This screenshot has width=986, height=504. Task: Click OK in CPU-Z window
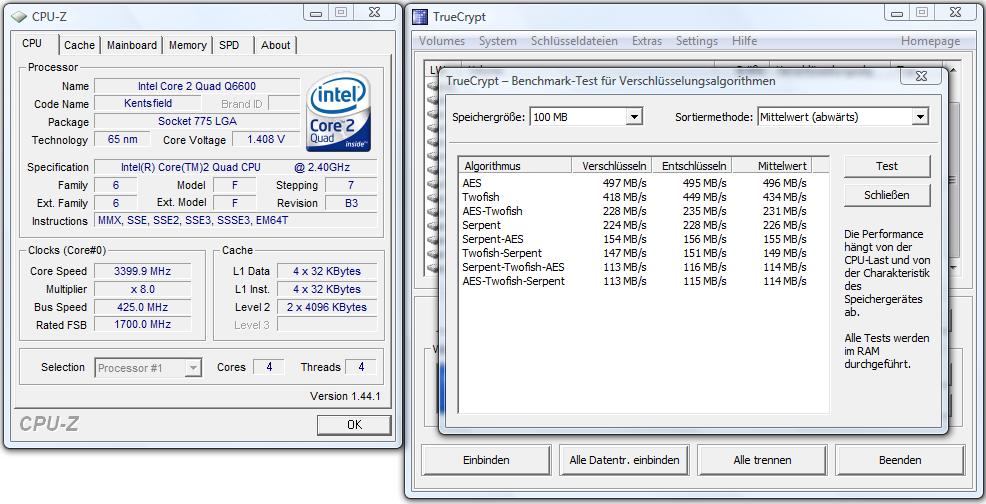[x=354, y=425]
